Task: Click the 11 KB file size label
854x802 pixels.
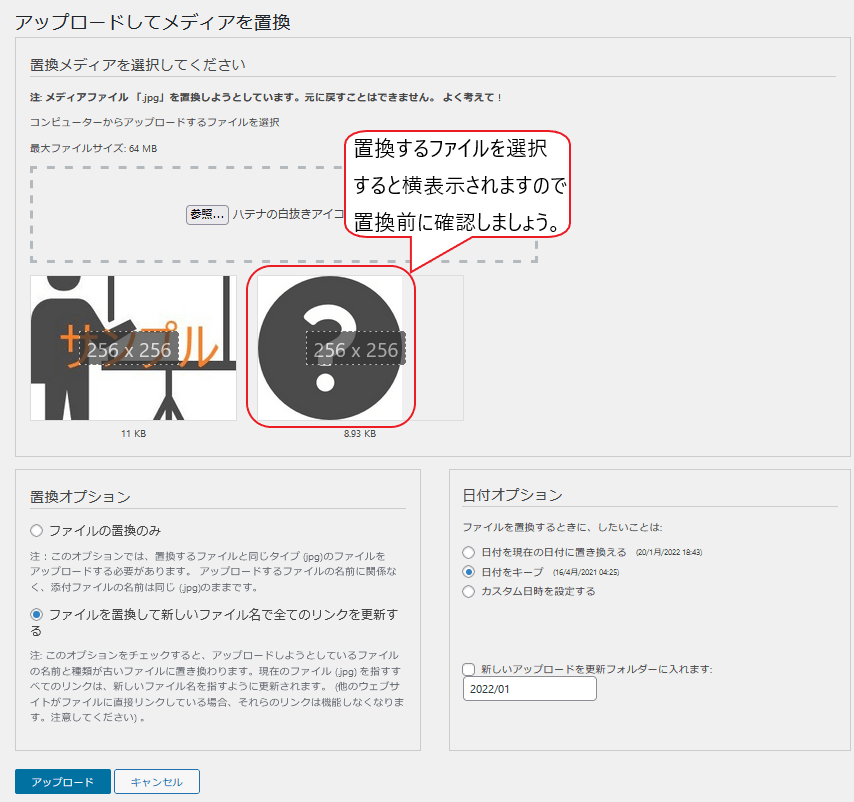Action: 134,434
